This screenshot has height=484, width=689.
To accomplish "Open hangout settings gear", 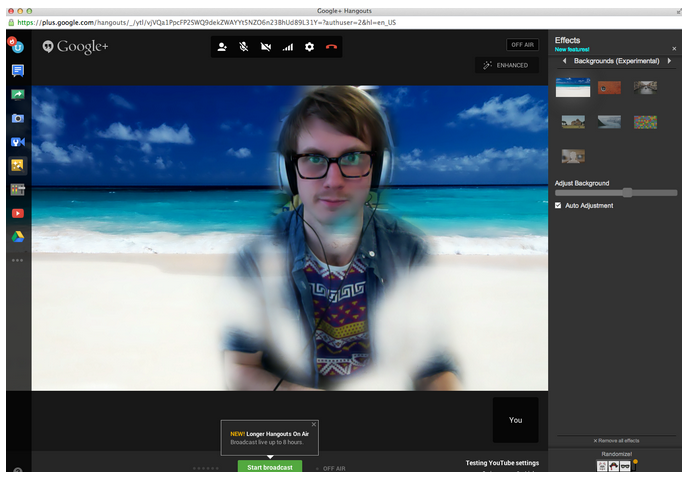I will pos(309,47).
